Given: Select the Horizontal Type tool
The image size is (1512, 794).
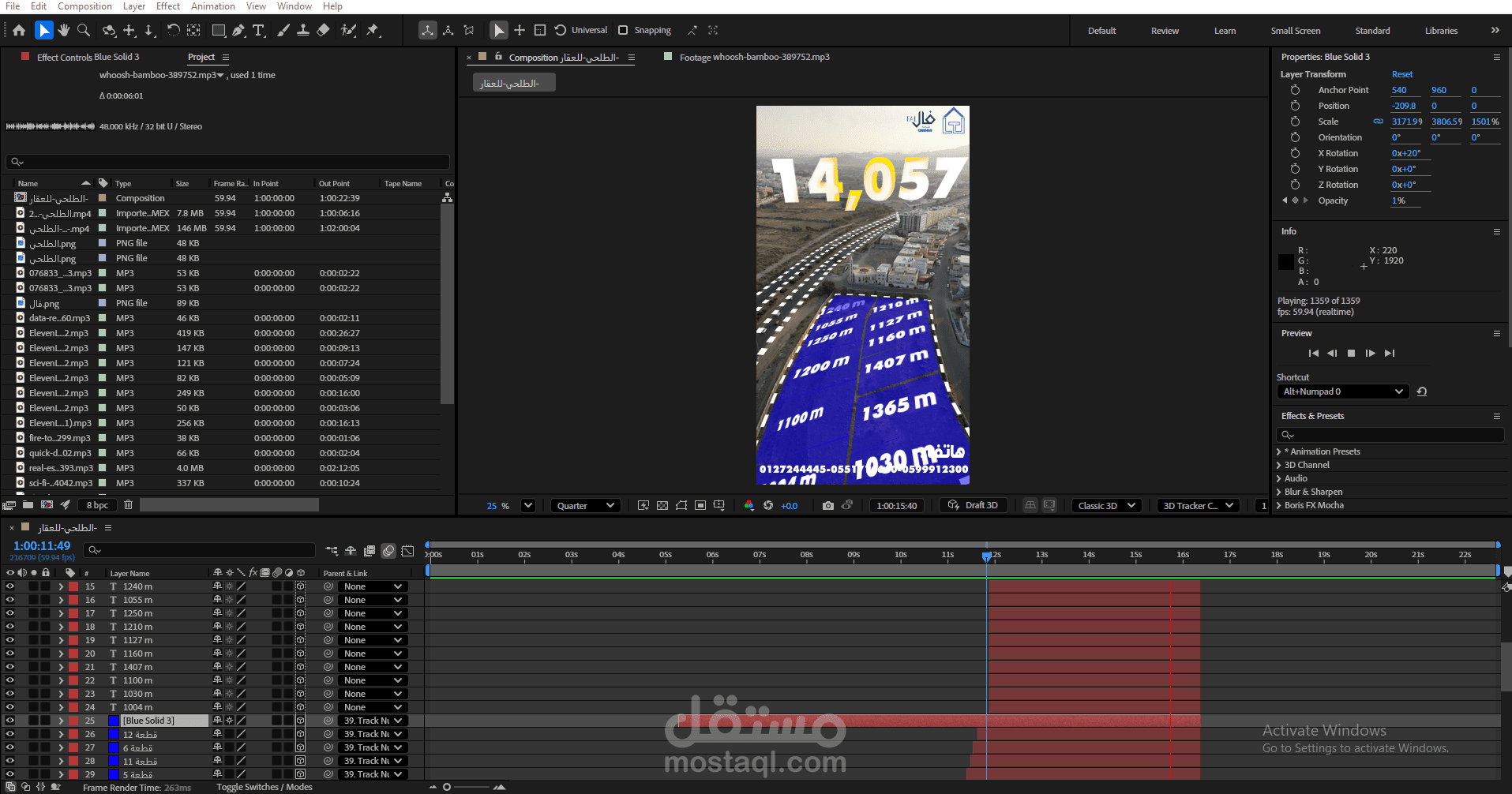Looking at the screenshot, I should click(259, 31).
